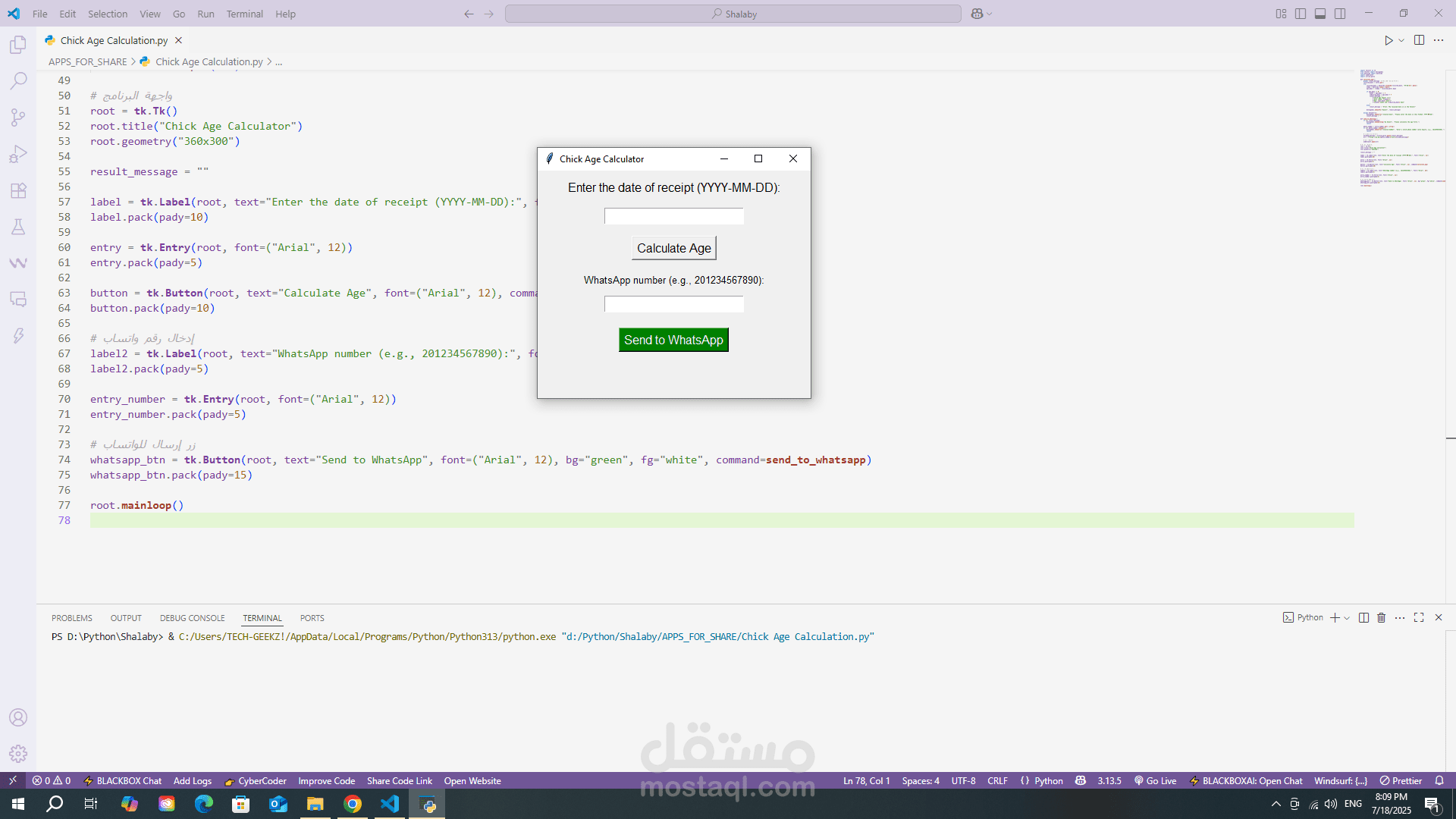1456x819 pixels.
Task: Open the Explorer view in the activity bar
Action: (18, 45)
